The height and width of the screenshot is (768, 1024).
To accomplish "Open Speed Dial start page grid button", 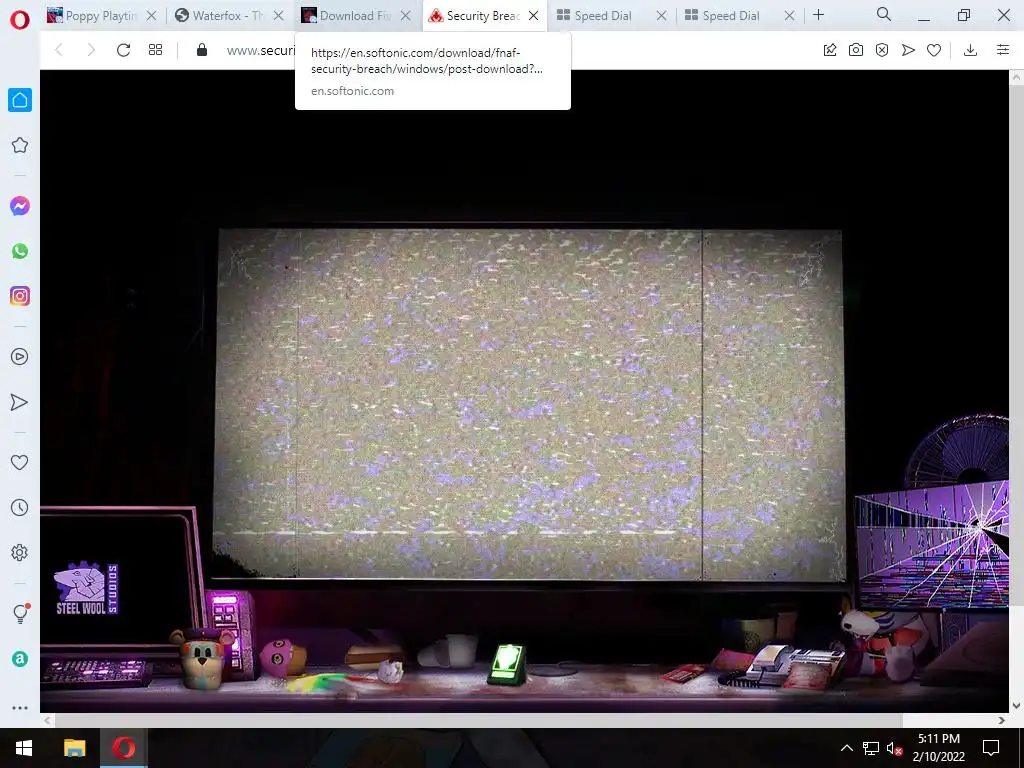I will (155, 50).
